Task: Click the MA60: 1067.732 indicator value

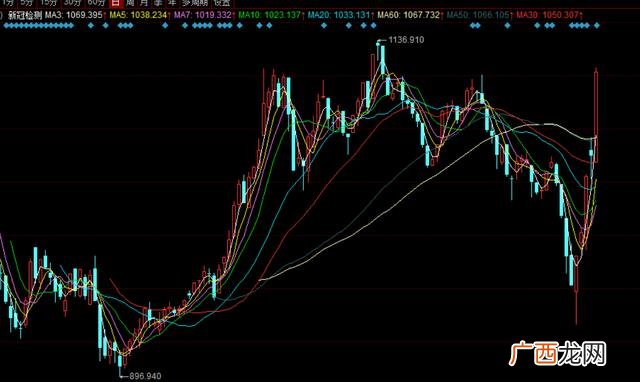Action: 410,15
